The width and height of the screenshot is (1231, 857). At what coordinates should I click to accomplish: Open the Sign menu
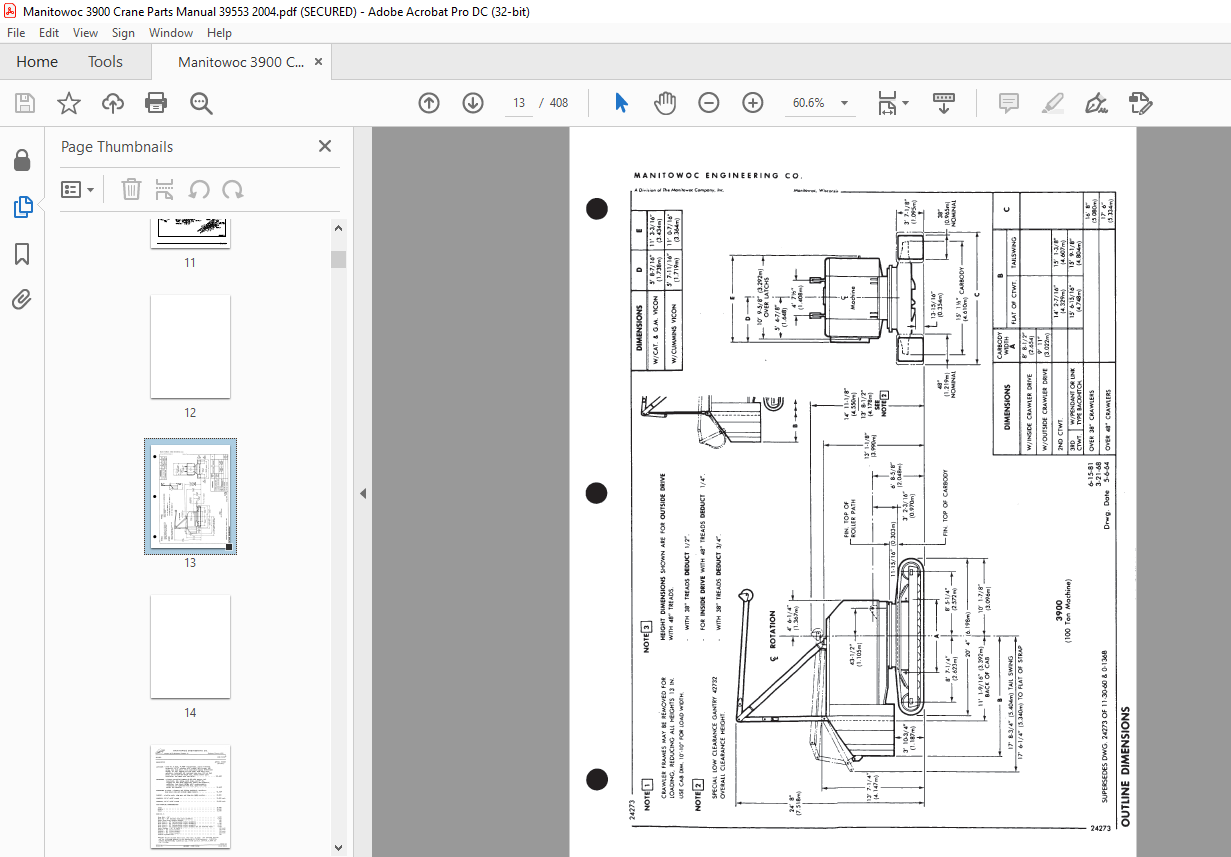pos(123,33)
